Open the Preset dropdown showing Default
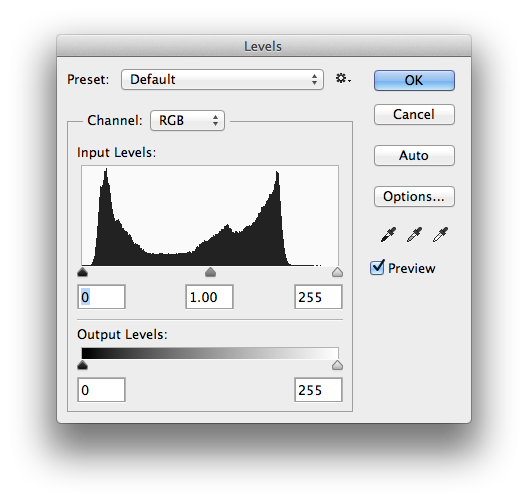This screenshot has height=502, width=528. 222,79
